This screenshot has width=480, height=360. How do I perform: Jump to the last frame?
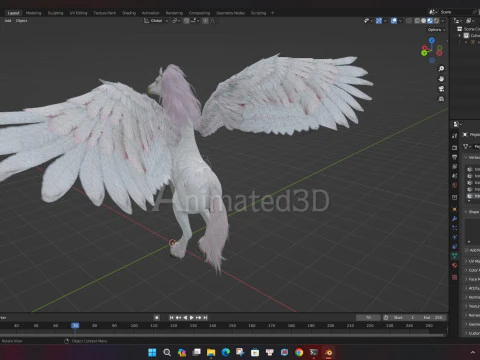(x=205, y=318)
